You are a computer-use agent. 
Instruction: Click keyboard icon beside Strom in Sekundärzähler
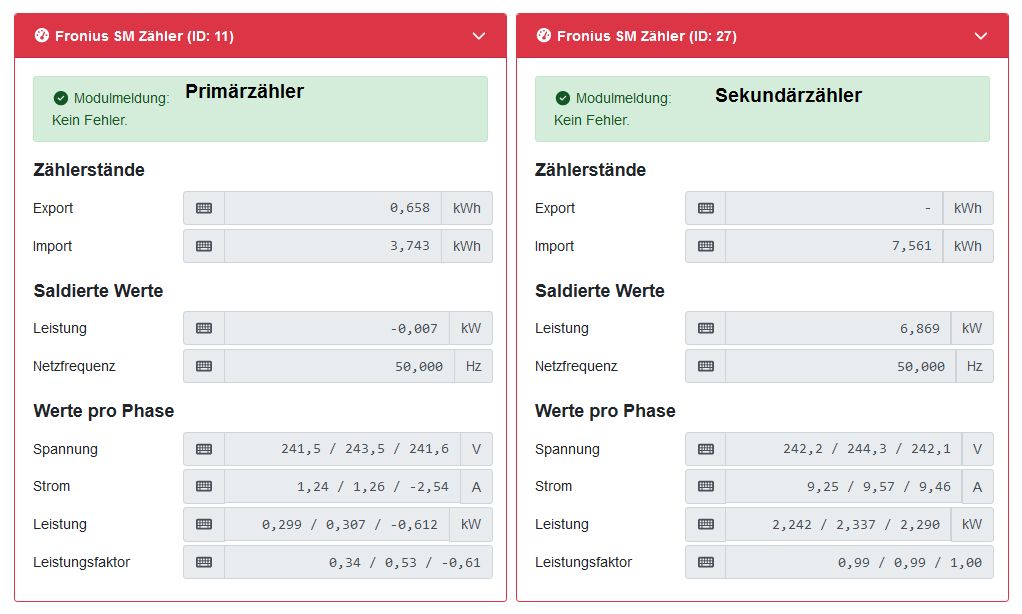706,486
